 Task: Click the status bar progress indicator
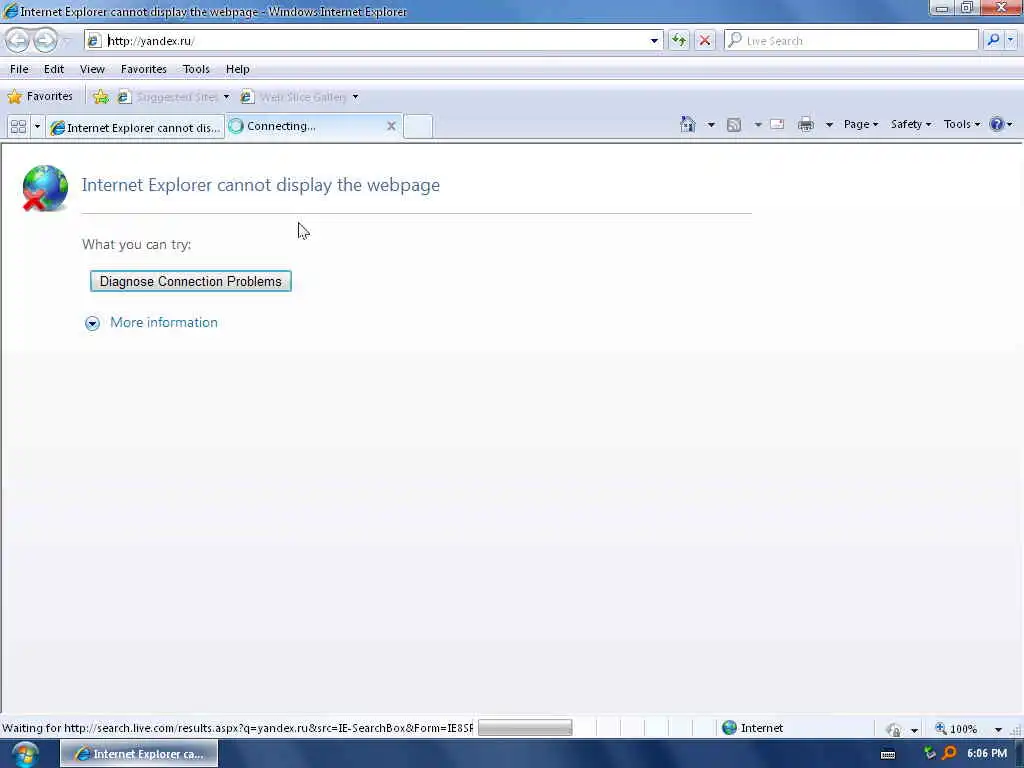pos(525,728)
